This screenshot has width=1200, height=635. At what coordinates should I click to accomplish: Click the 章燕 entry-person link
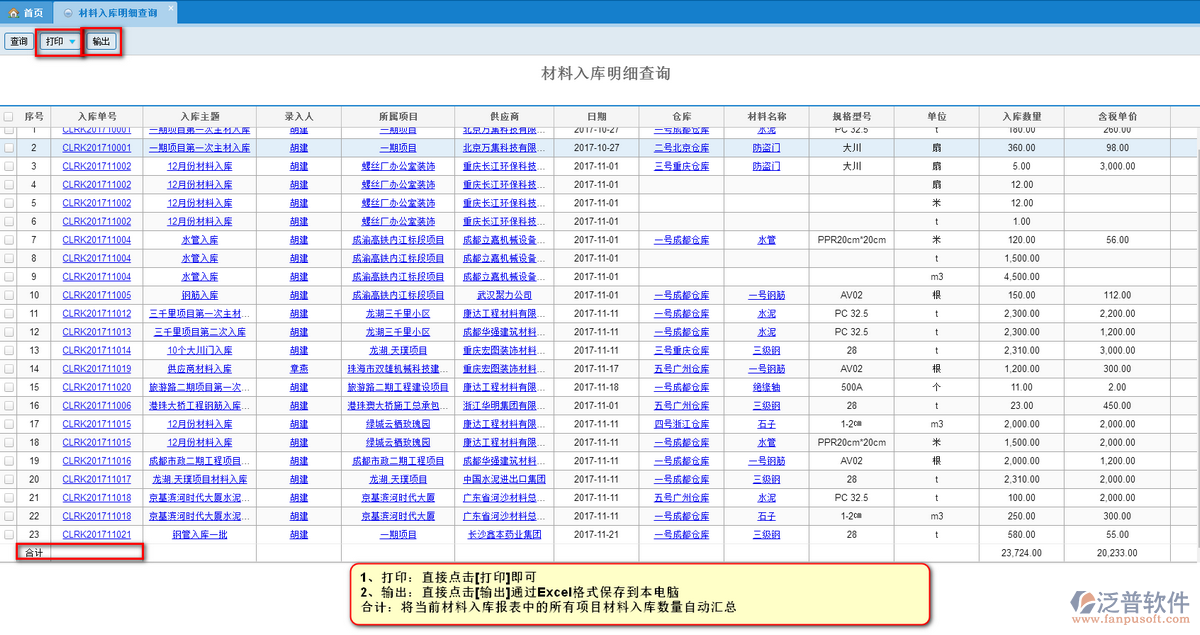coord(298,369)
